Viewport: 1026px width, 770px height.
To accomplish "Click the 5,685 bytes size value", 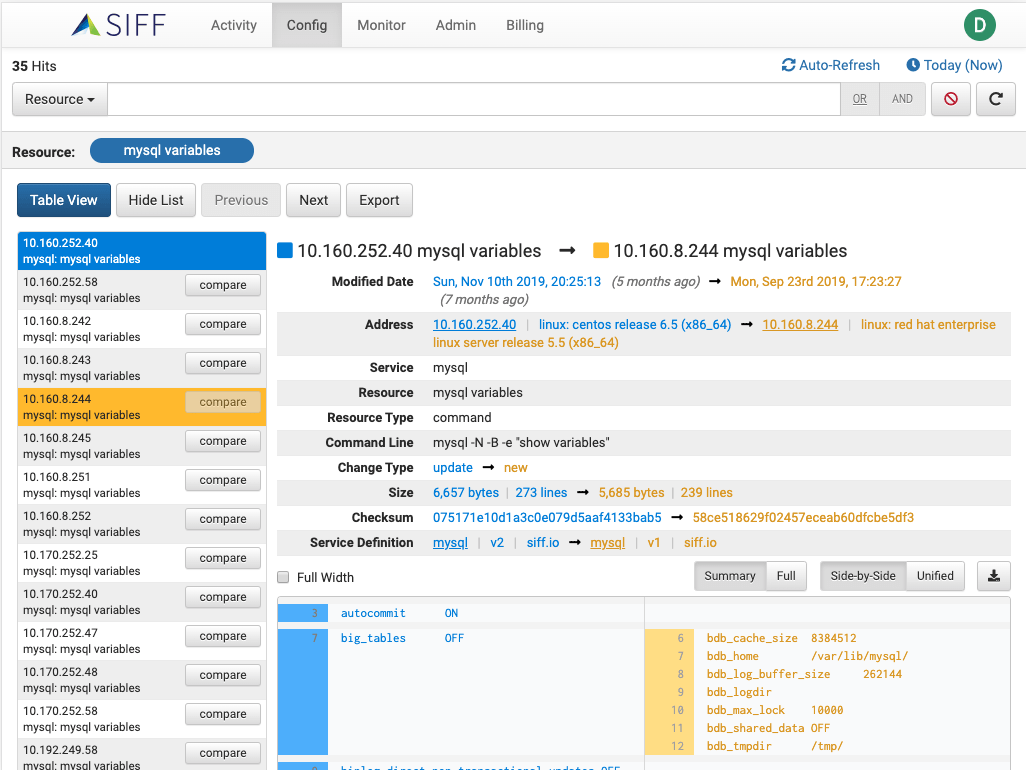I will coord(631,493).
